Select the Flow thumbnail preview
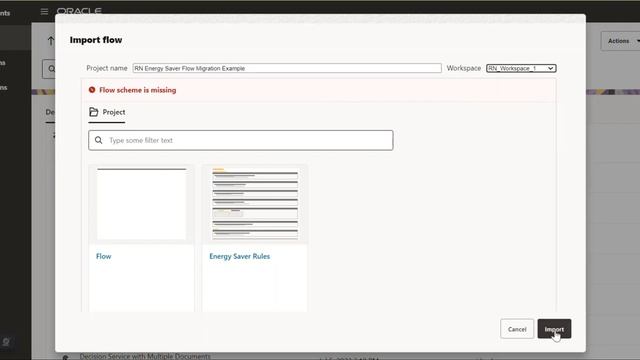This screenshot has width=640, height=360. 141,204
